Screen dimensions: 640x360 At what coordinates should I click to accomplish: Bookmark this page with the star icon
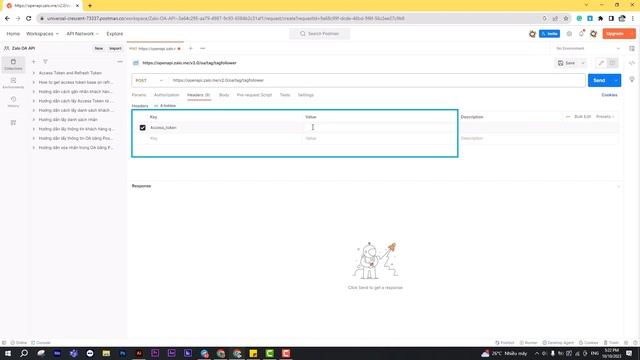coord(566,18)
